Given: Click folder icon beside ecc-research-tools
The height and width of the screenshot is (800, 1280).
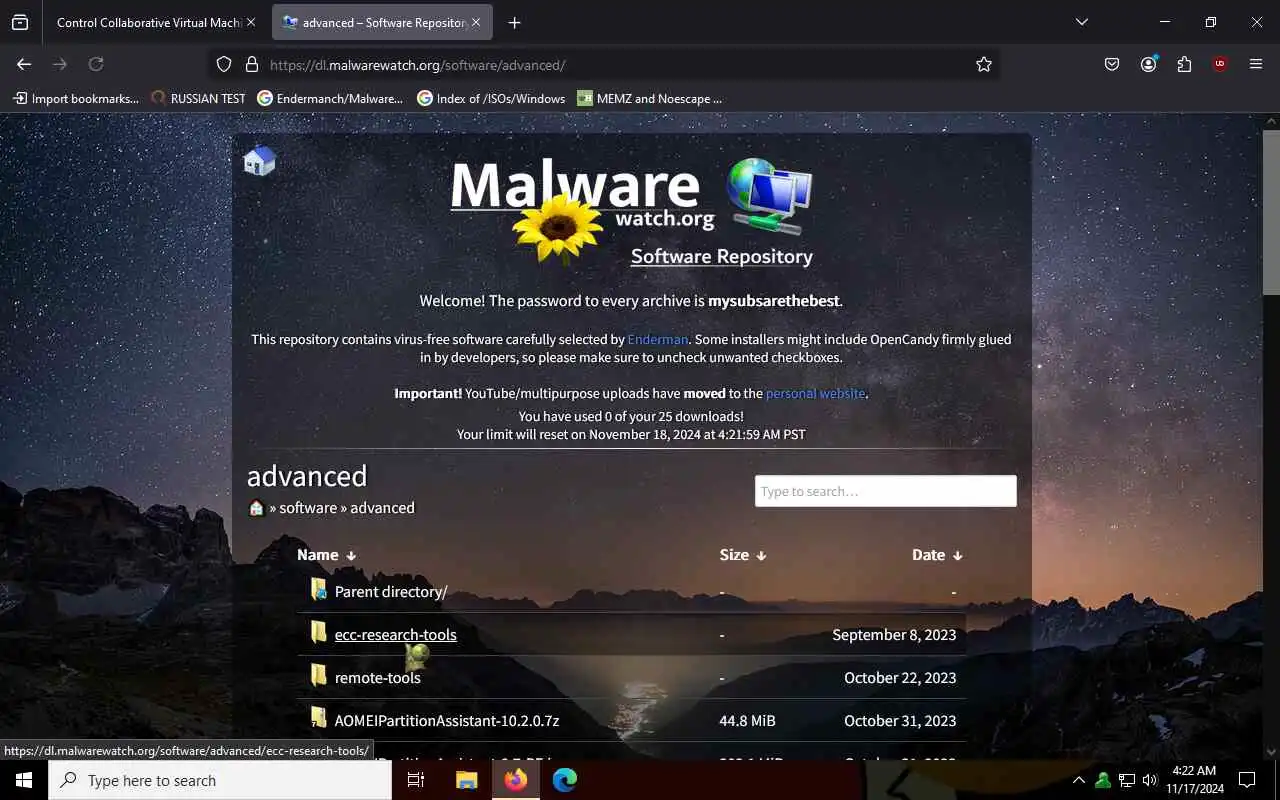Looking at the screenshot, I should tap(318, 632).
